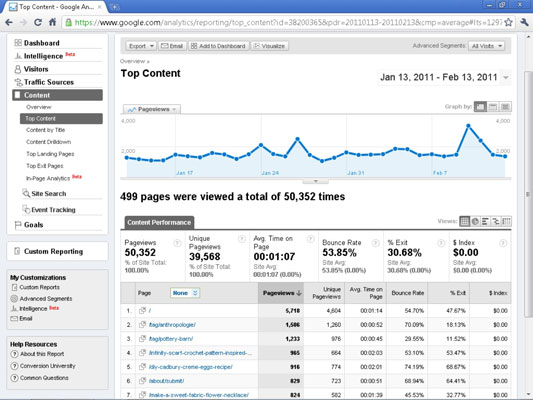The image size is (533, 400).
Task: Open the Content sidebar section
Action: [57, 95]
